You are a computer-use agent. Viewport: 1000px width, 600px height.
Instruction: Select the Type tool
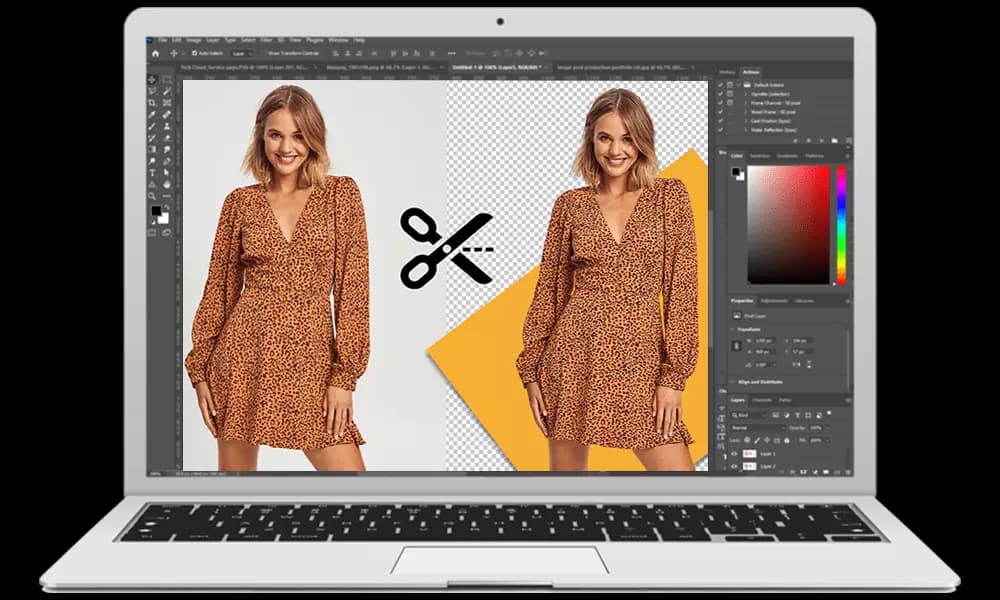(150, 170)
